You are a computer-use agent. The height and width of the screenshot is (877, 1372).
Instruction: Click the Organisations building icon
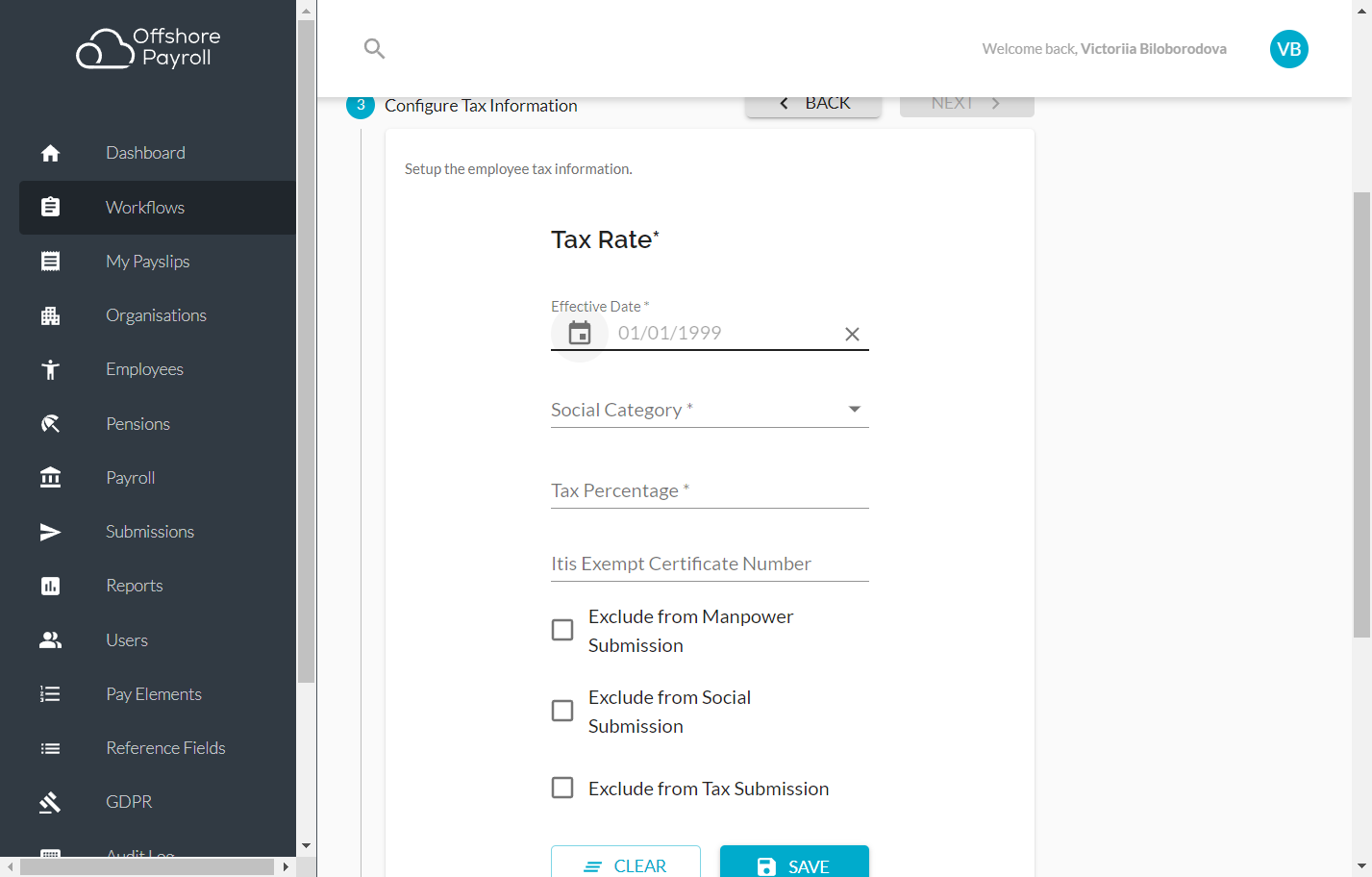coord(50,315)
